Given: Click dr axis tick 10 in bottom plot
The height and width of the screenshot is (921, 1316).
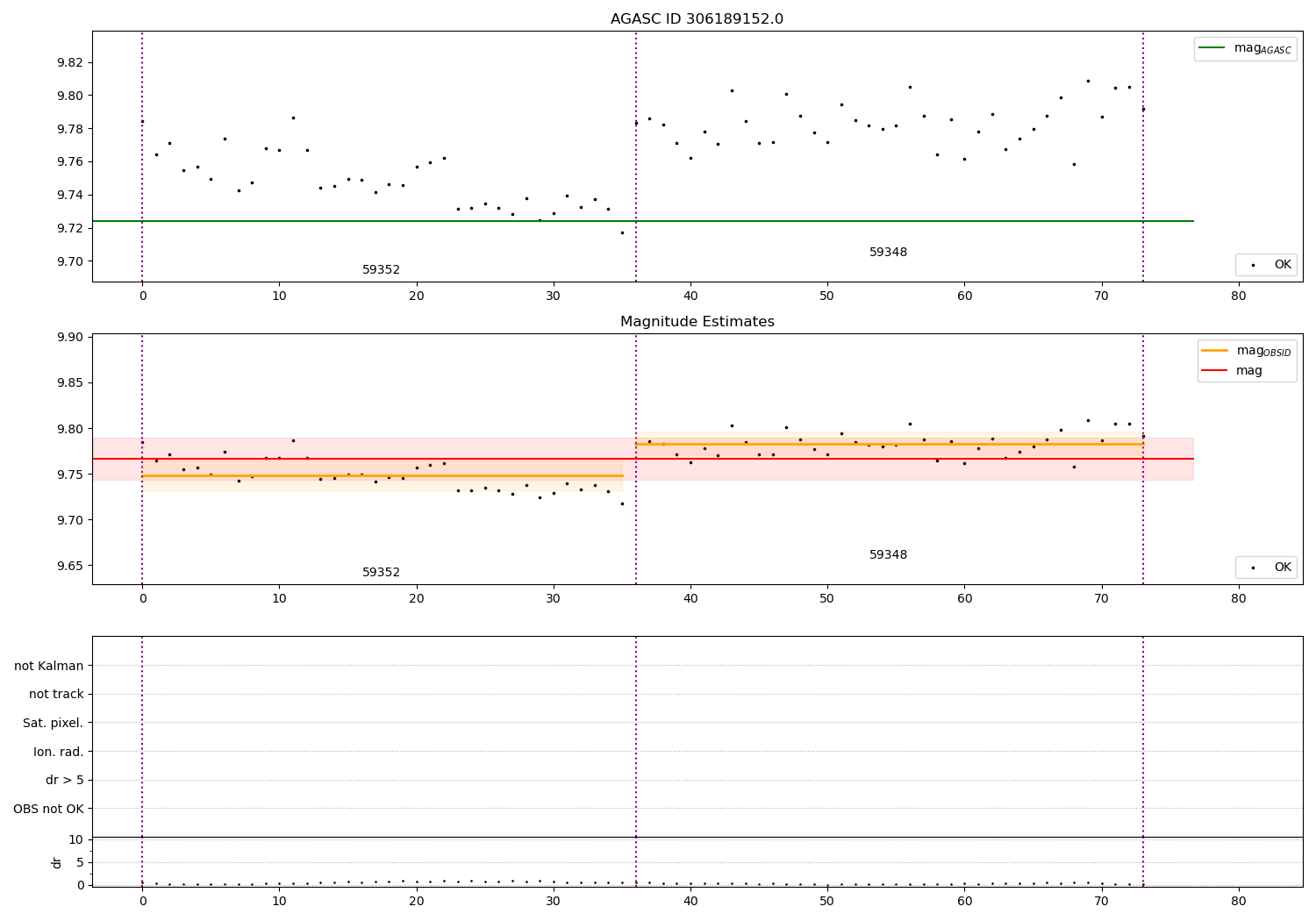Looking at the screenshot, I should (x=76, y=839).
